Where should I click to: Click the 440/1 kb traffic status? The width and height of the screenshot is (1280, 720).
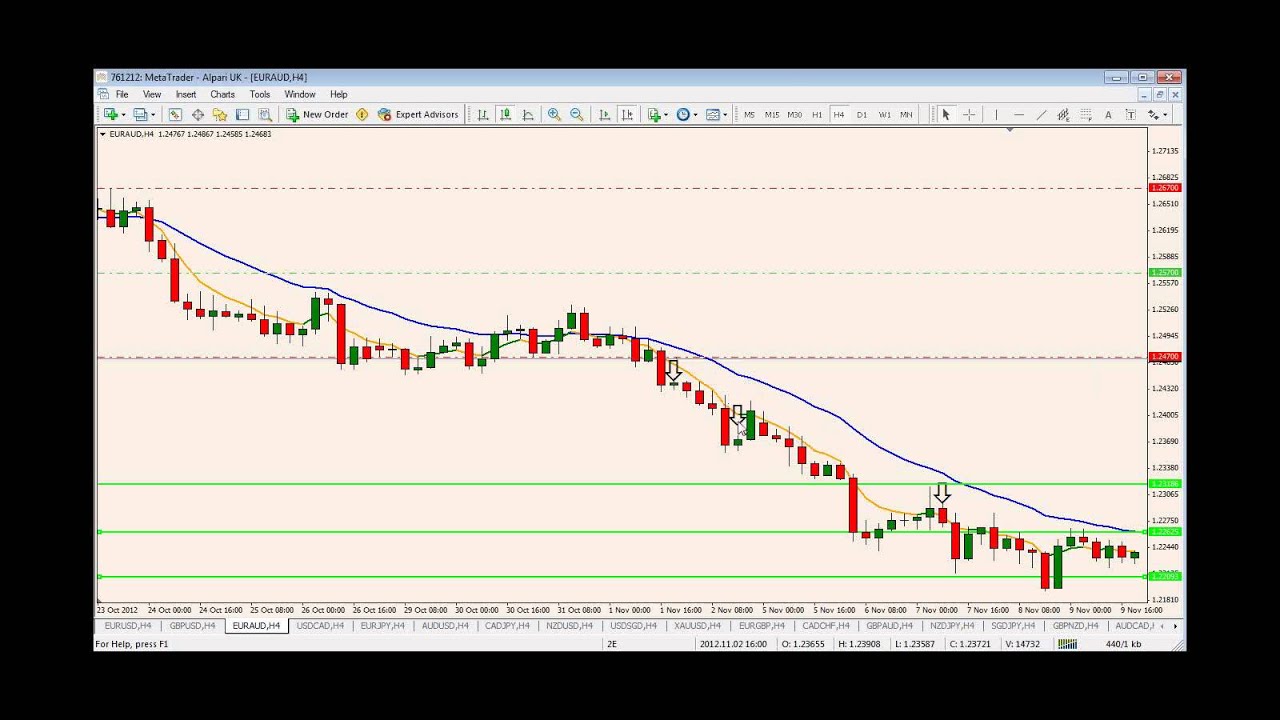pyautogui.click(x=1123, y=644)
